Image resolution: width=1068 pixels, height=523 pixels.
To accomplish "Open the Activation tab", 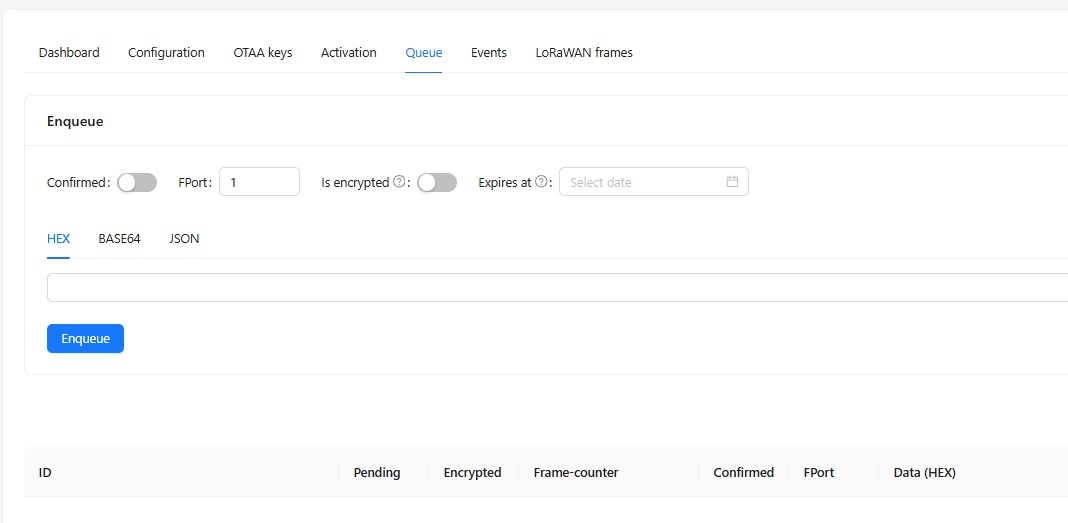I will coord(349,53).
